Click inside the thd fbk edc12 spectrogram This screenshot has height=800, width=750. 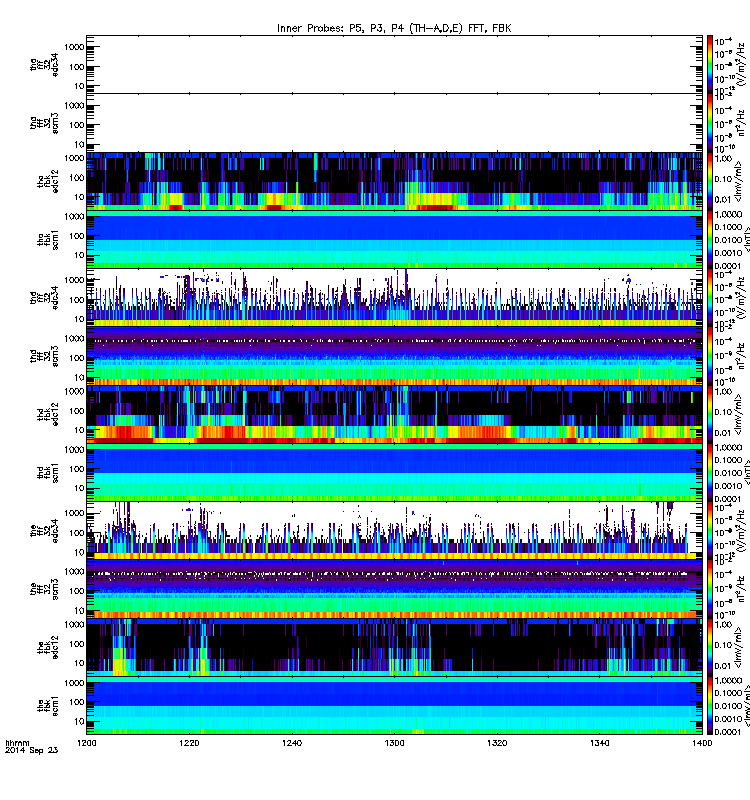(394, 414)
